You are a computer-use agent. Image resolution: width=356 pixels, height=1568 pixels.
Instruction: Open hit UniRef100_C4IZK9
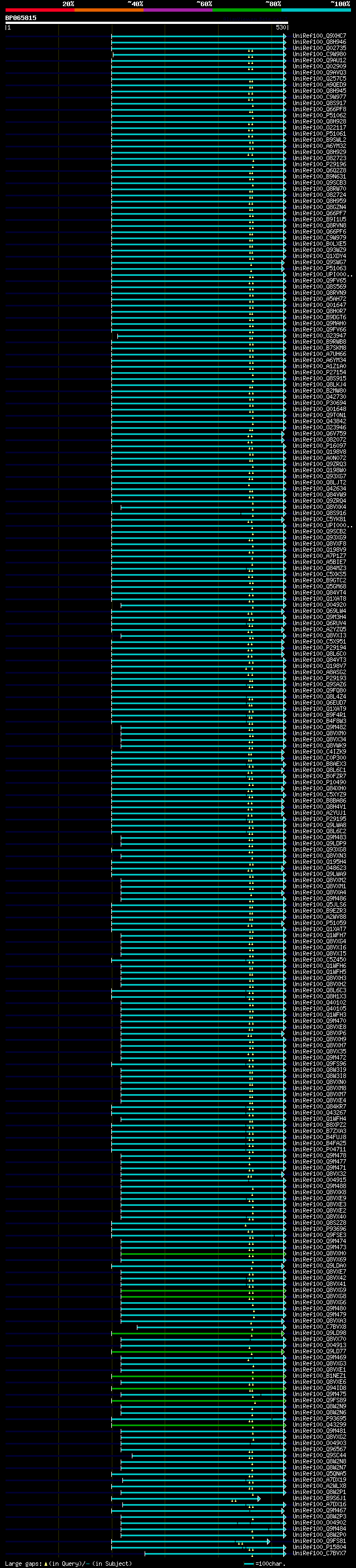point(319,751)
